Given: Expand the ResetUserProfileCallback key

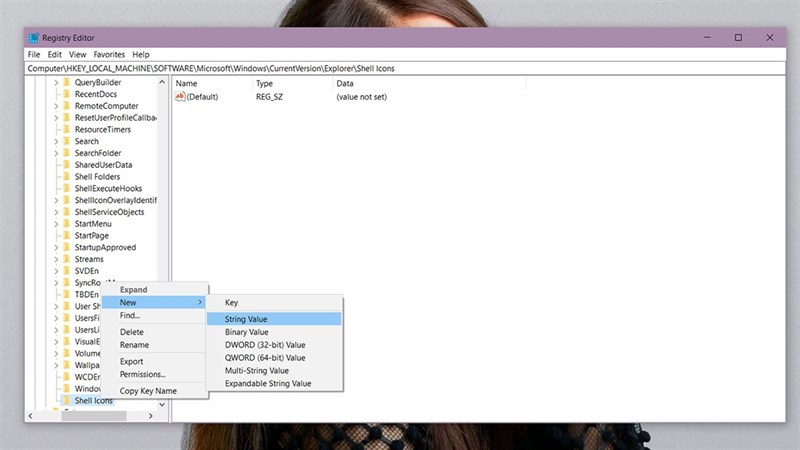Looking at the screenshot, I should click(x=56, y=118).
